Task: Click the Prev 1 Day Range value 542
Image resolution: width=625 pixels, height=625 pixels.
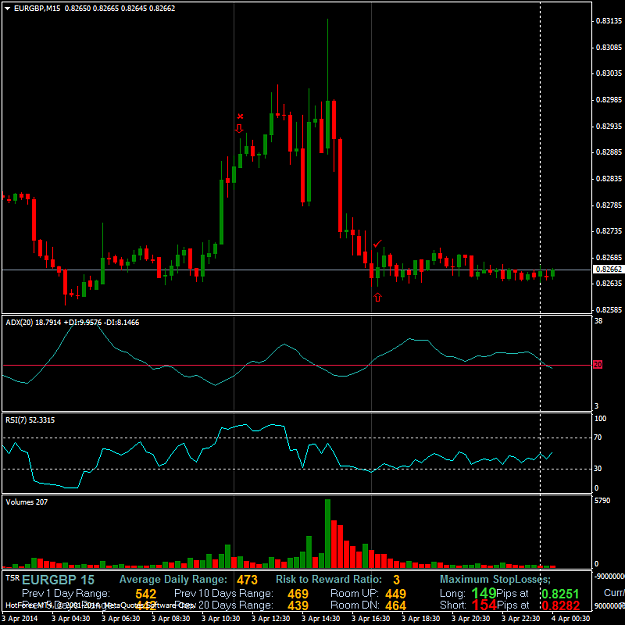Action: 145,594
